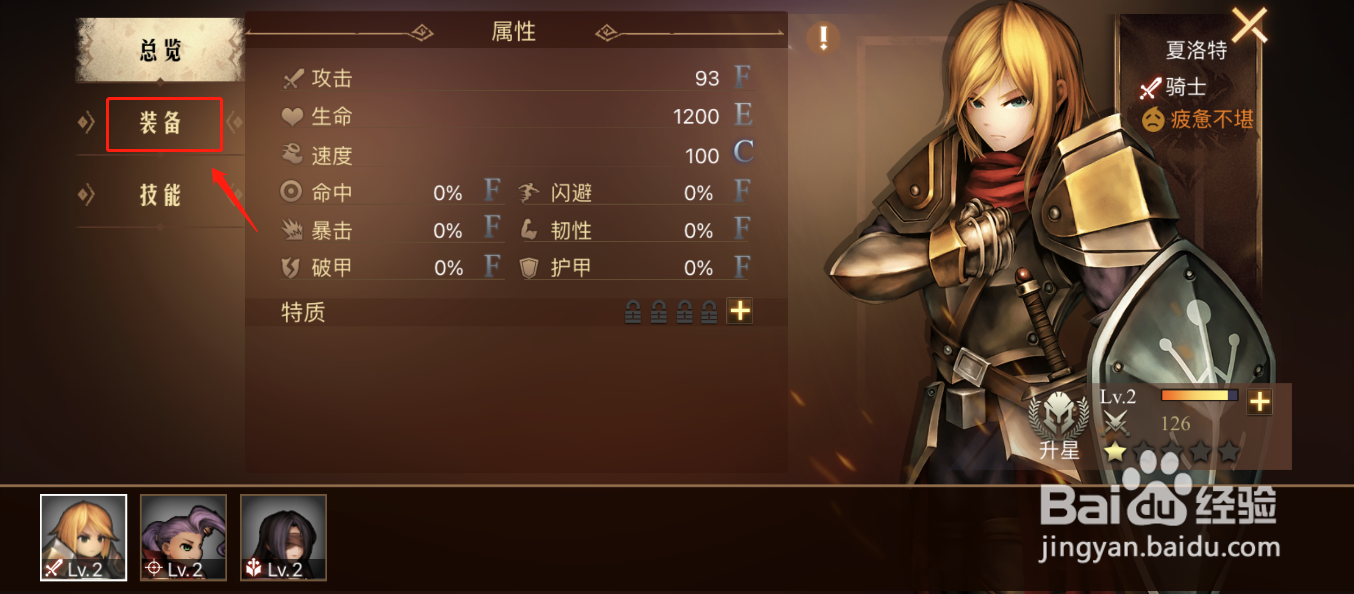Click the experience progress bar

click(x=1199, y=396)
